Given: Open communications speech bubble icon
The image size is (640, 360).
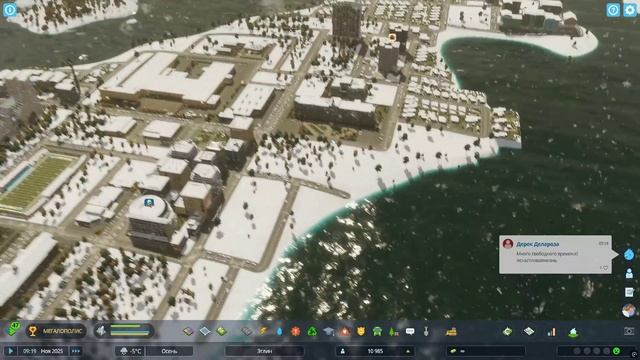Looking at the screenshot, I should pyautogui.click(x=410, y=331).
